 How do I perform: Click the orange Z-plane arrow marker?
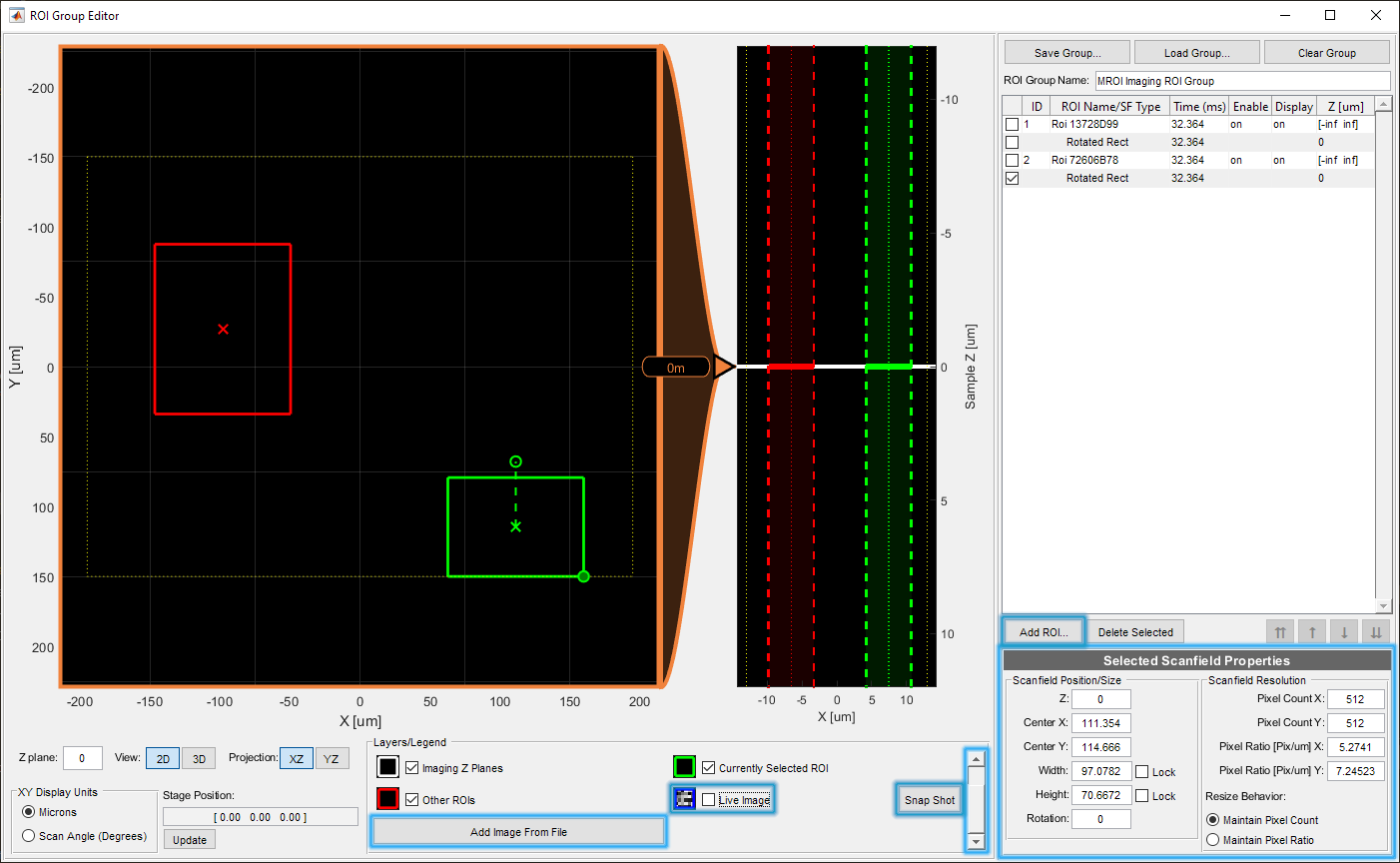coord(723,368)
